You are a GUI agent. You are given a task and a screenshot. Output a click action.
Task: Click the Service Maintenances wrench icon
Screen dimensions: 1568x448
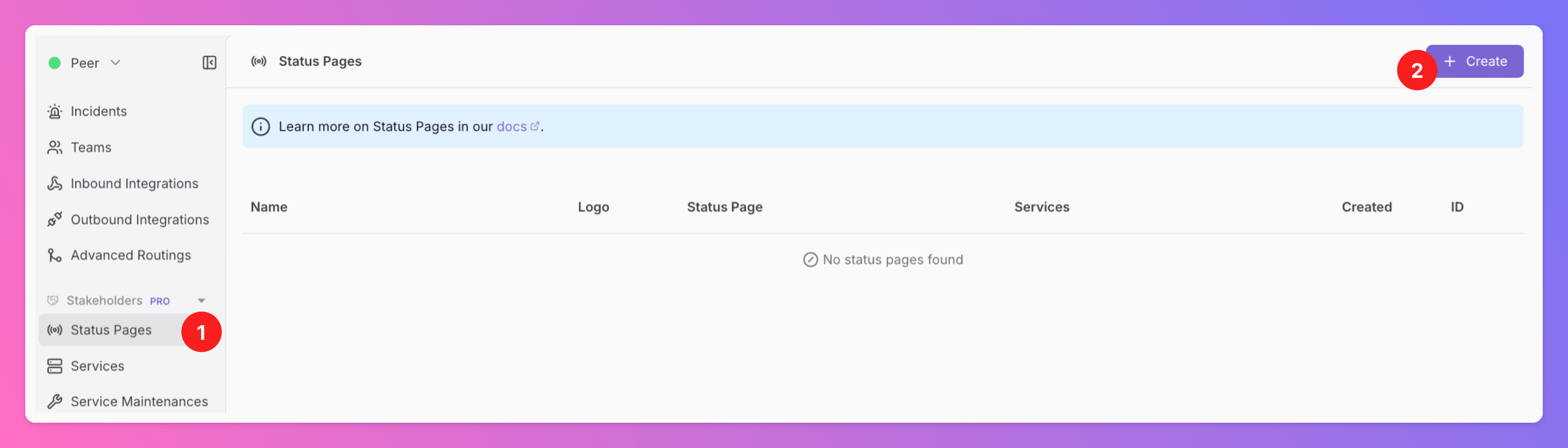click(x=55, y=401)
